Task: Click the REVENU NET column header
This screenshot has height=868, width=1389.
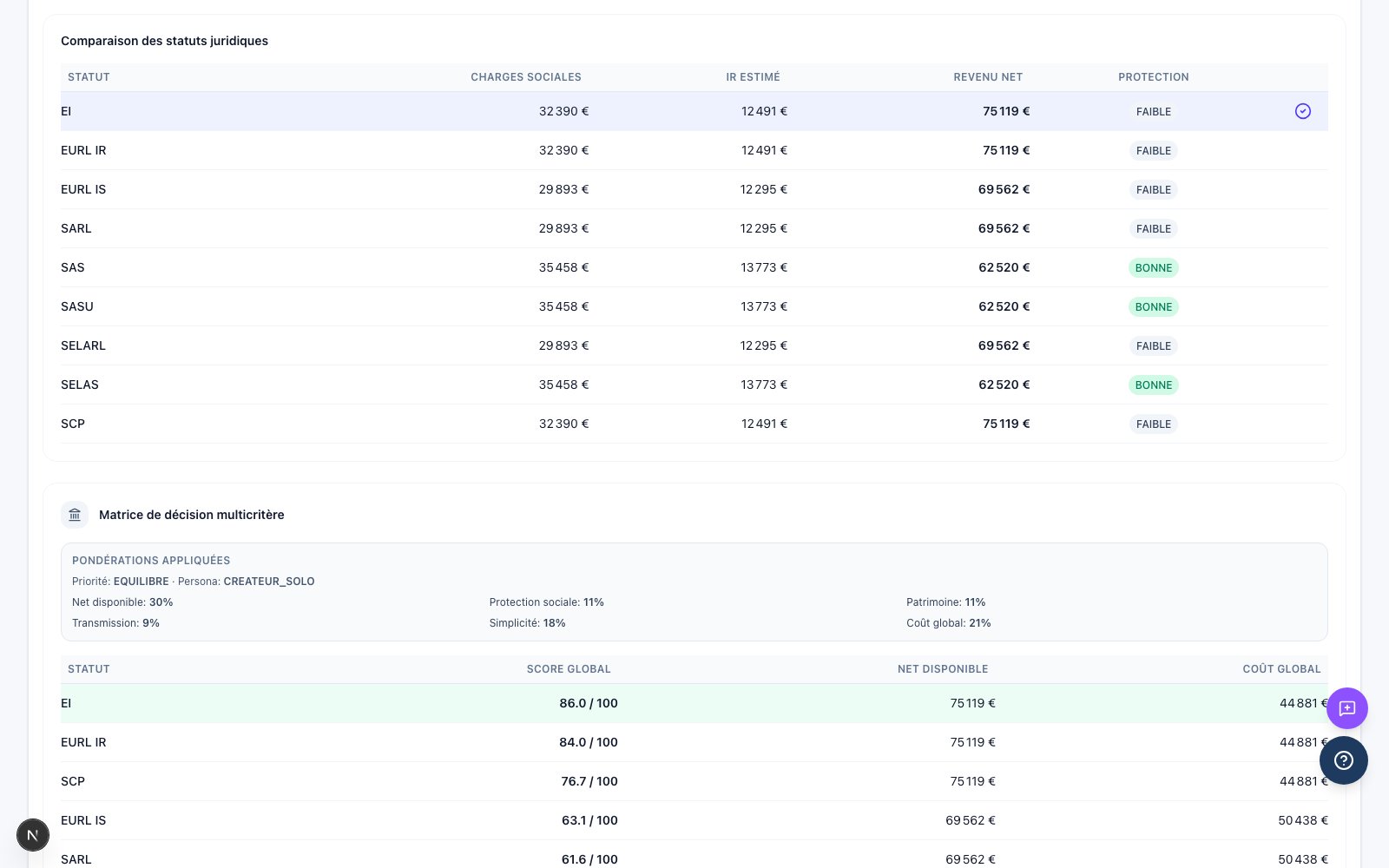Action: point(988,77)
